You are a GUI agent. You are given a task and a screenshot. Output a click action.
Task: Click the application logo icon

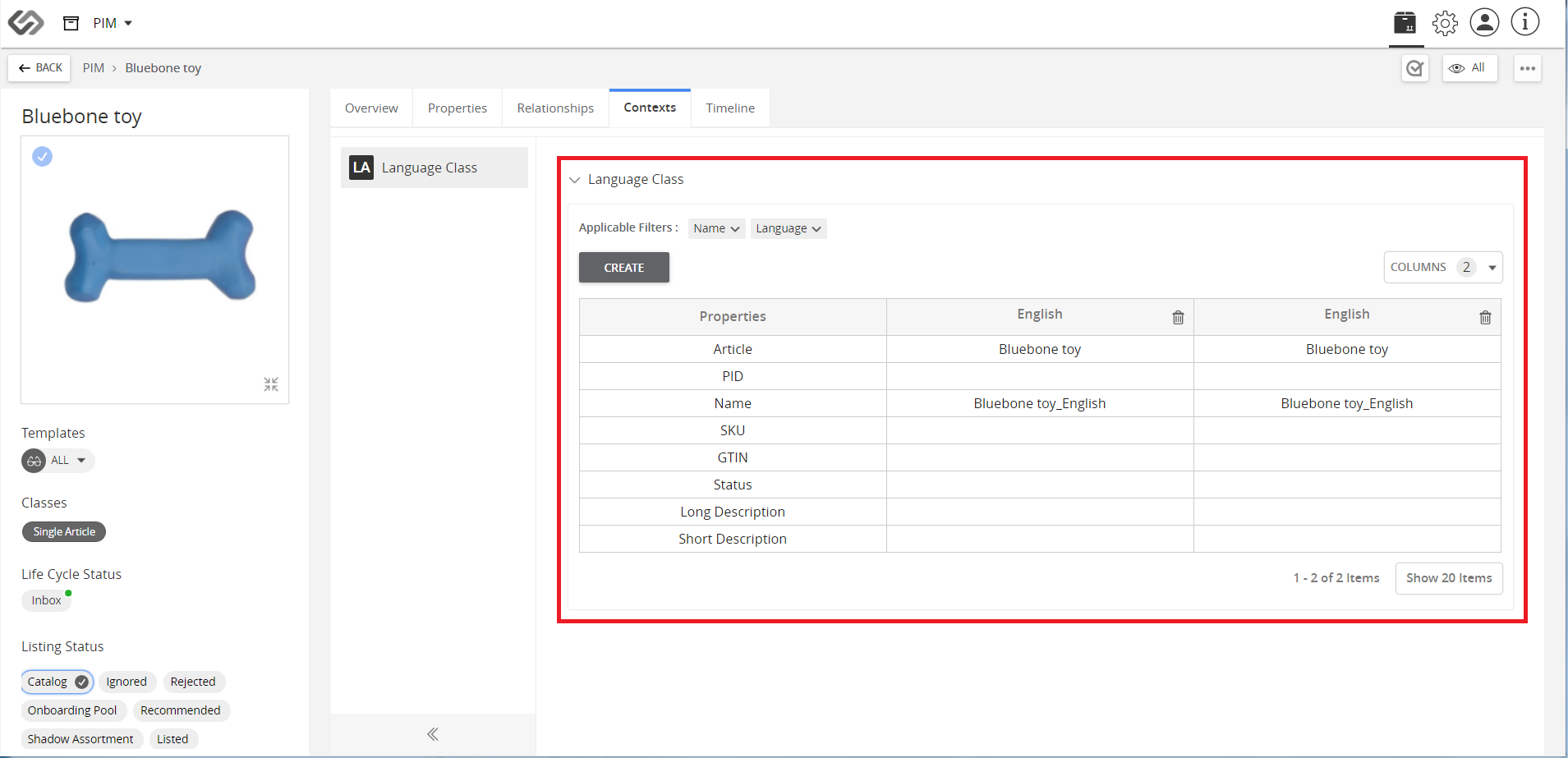coord(25,22)
